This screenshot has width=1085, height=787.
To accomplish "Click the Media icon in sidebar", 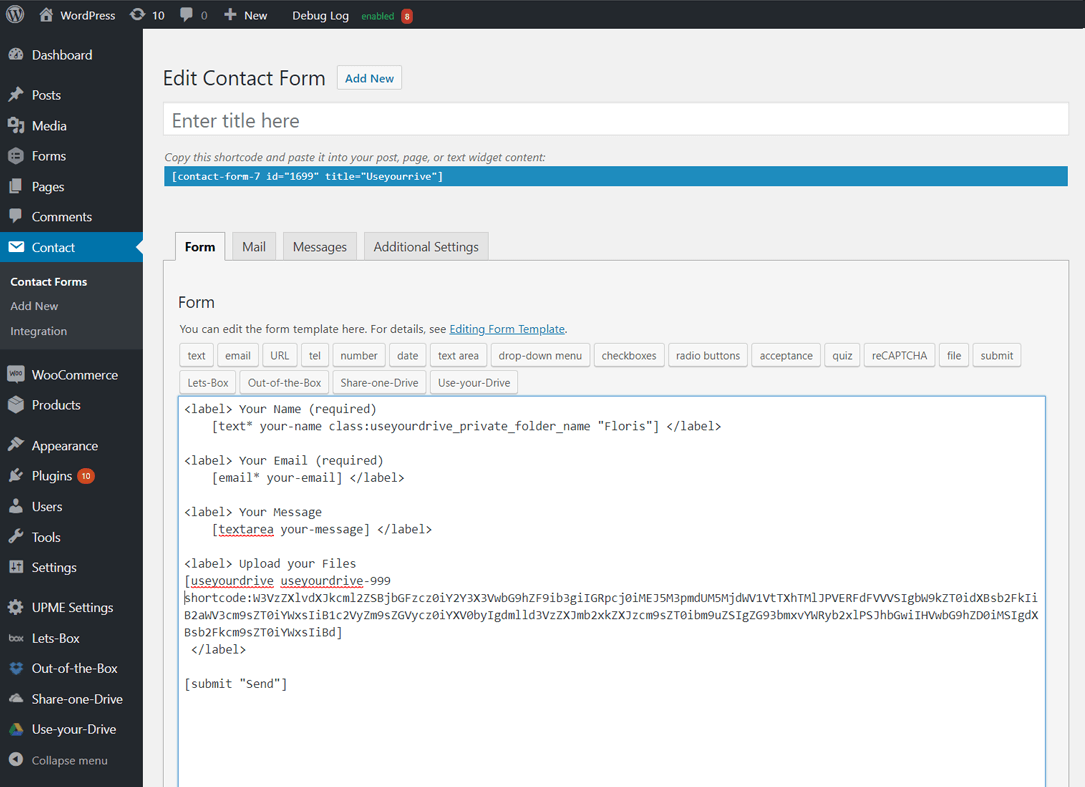I will point(16,125).
